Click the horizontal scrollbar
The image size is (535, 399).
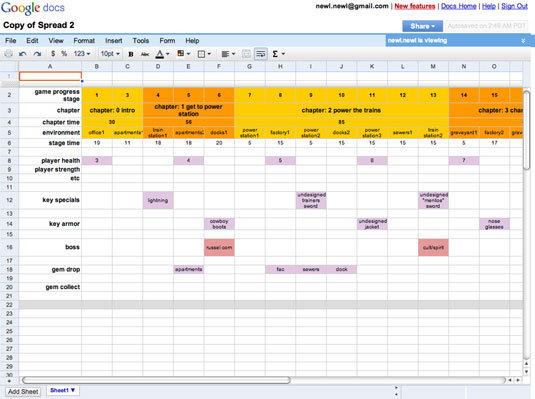pos(156,380)
